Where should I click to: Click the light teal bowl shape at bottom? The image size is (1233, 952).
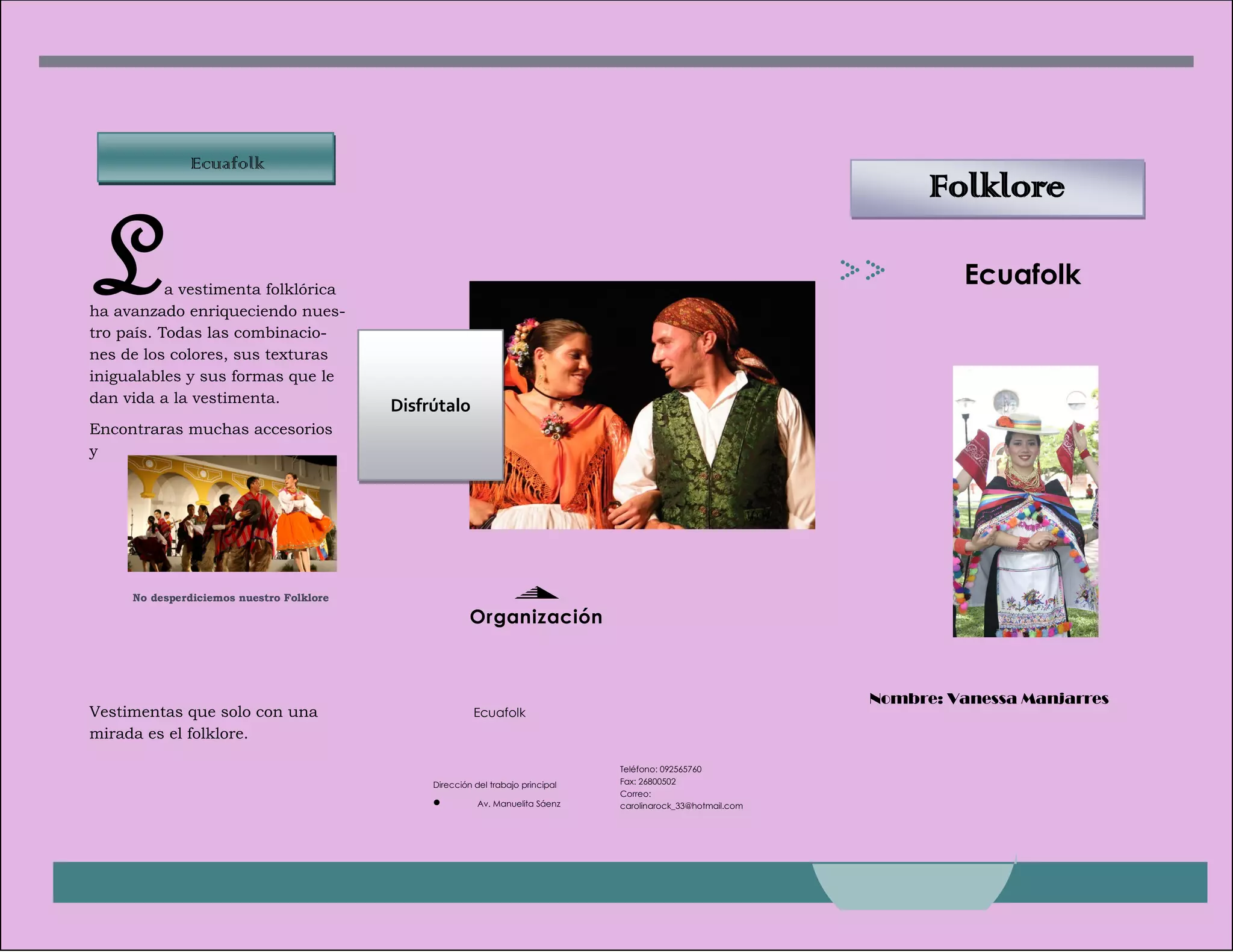pos(912,886)
